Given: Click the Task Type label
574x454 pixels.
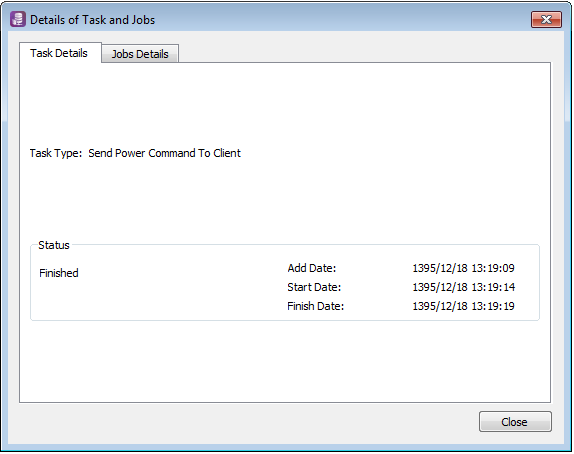Looking at the screenshot, I should pos(56,153).
